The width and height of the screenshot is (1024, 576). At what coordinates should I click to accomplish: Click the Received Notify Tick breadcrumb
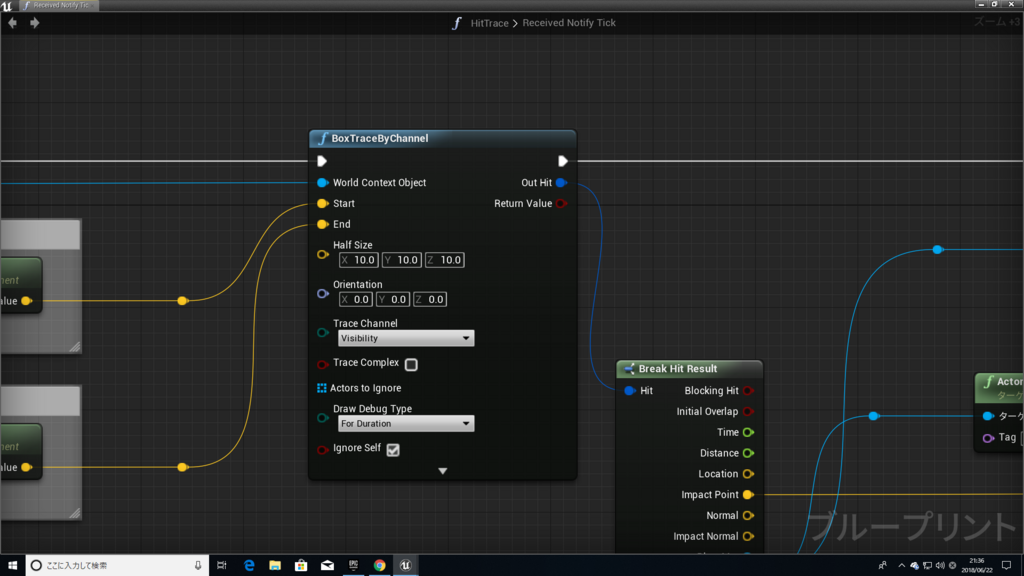(569, 23)
